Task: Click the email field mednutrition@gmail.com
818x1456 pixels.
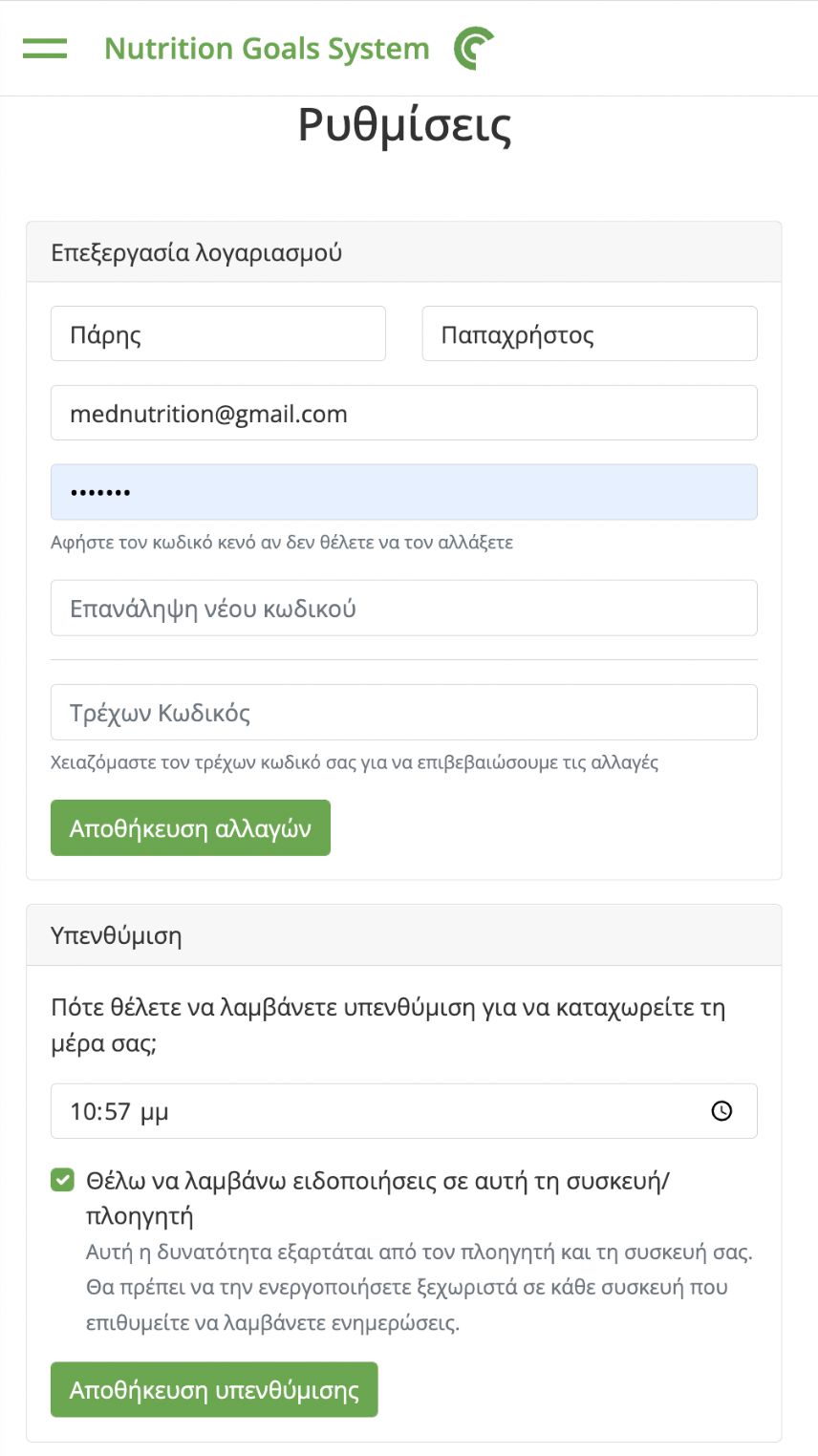Action: 404,413
